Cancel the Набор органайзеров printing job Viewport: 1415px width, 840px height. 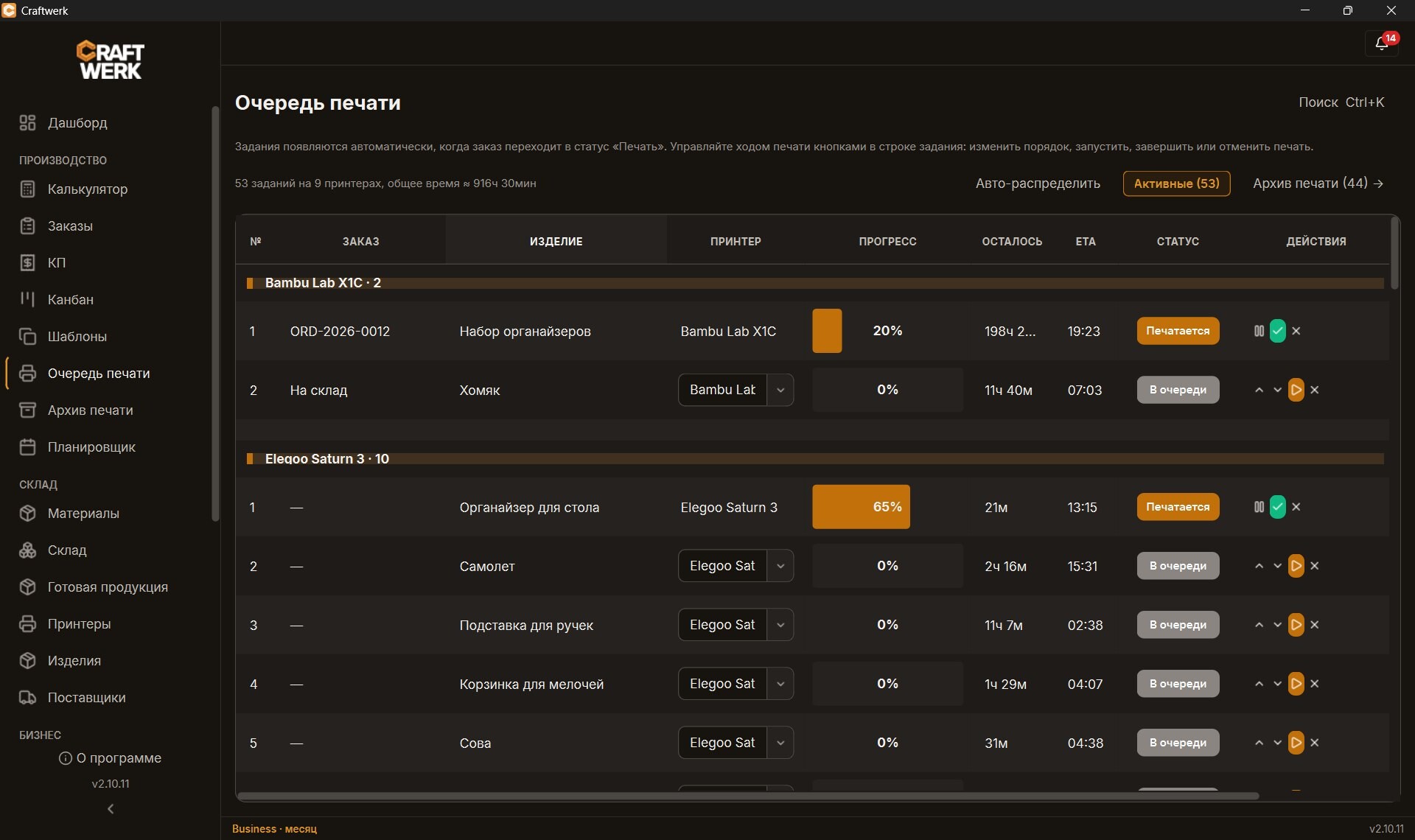[x=1296, y=331]
